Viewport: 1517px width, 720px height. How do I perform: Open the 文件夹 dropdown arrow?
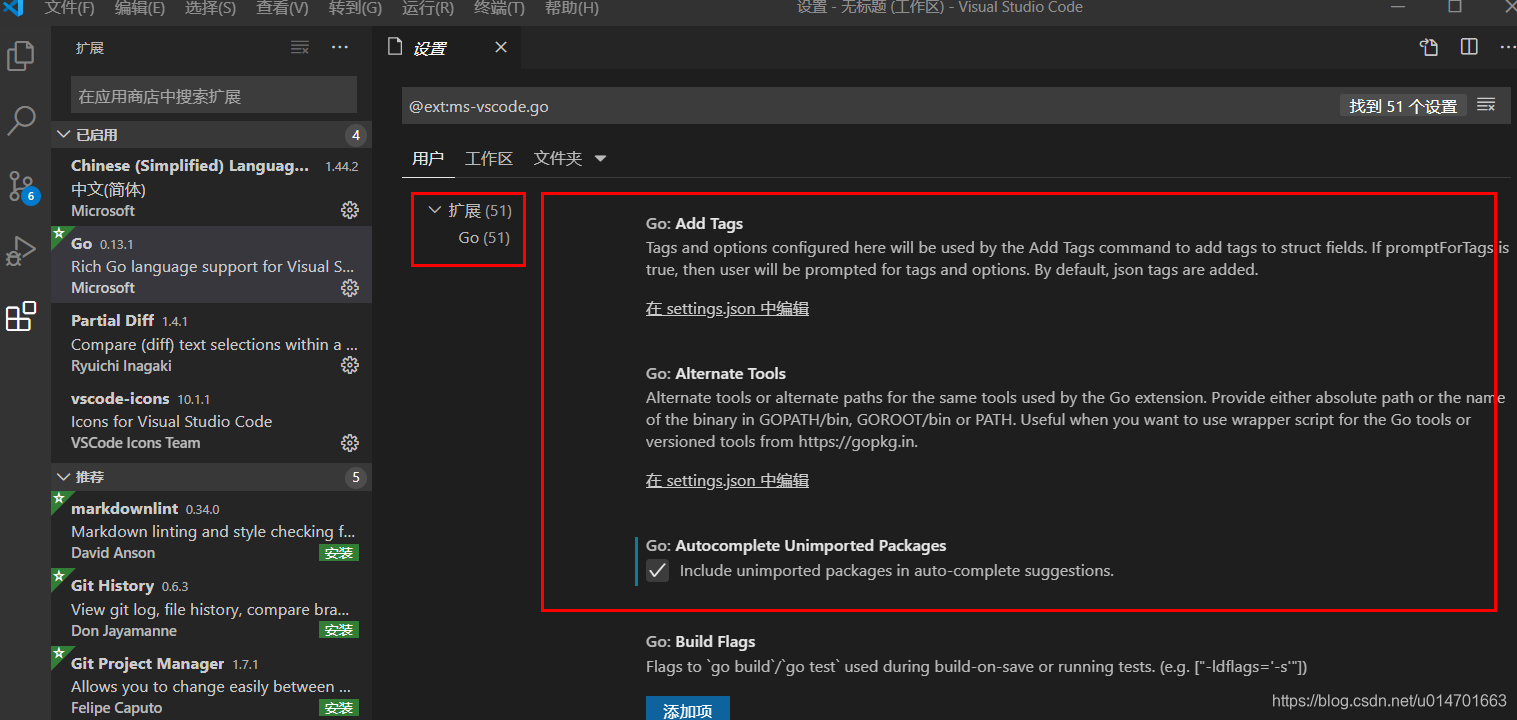pyautogui.click(x=600, y=159)
